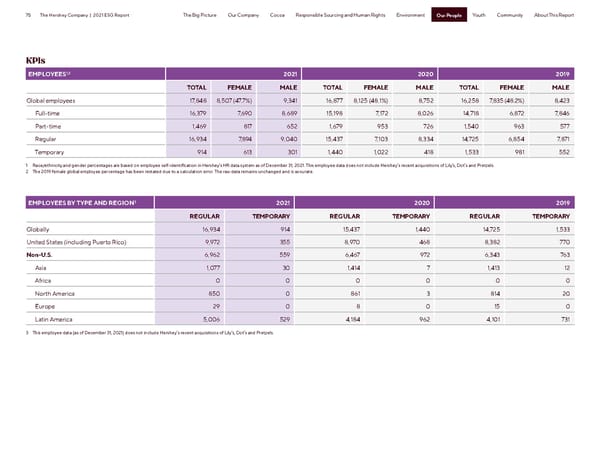This screenshot has width=600, height=463.
Task: Select the Global employees row label
Action: [57, 100]
